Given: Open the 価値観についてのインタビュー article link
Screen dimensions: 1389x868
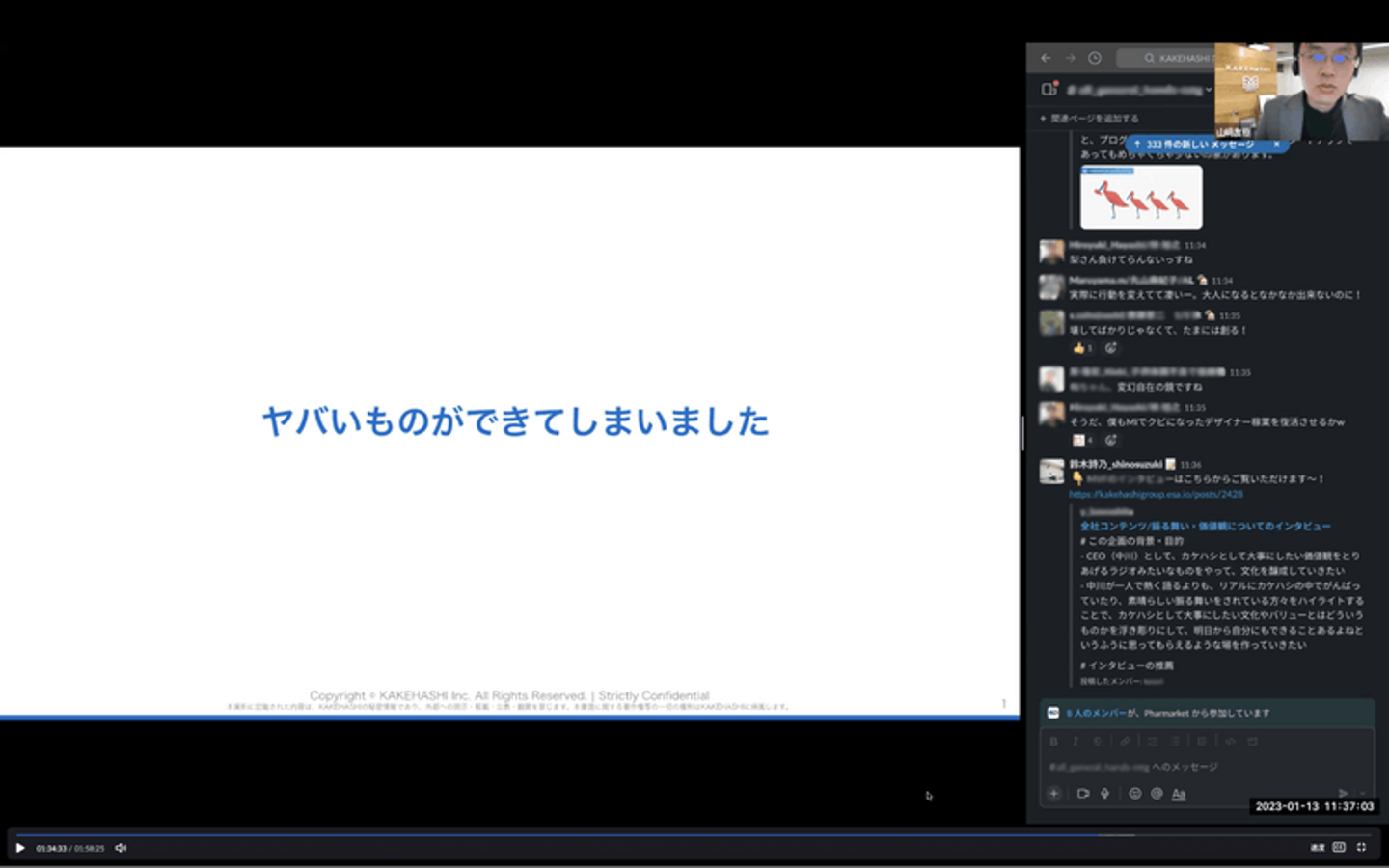Looking at the screenshot, I should point(1206,527).
